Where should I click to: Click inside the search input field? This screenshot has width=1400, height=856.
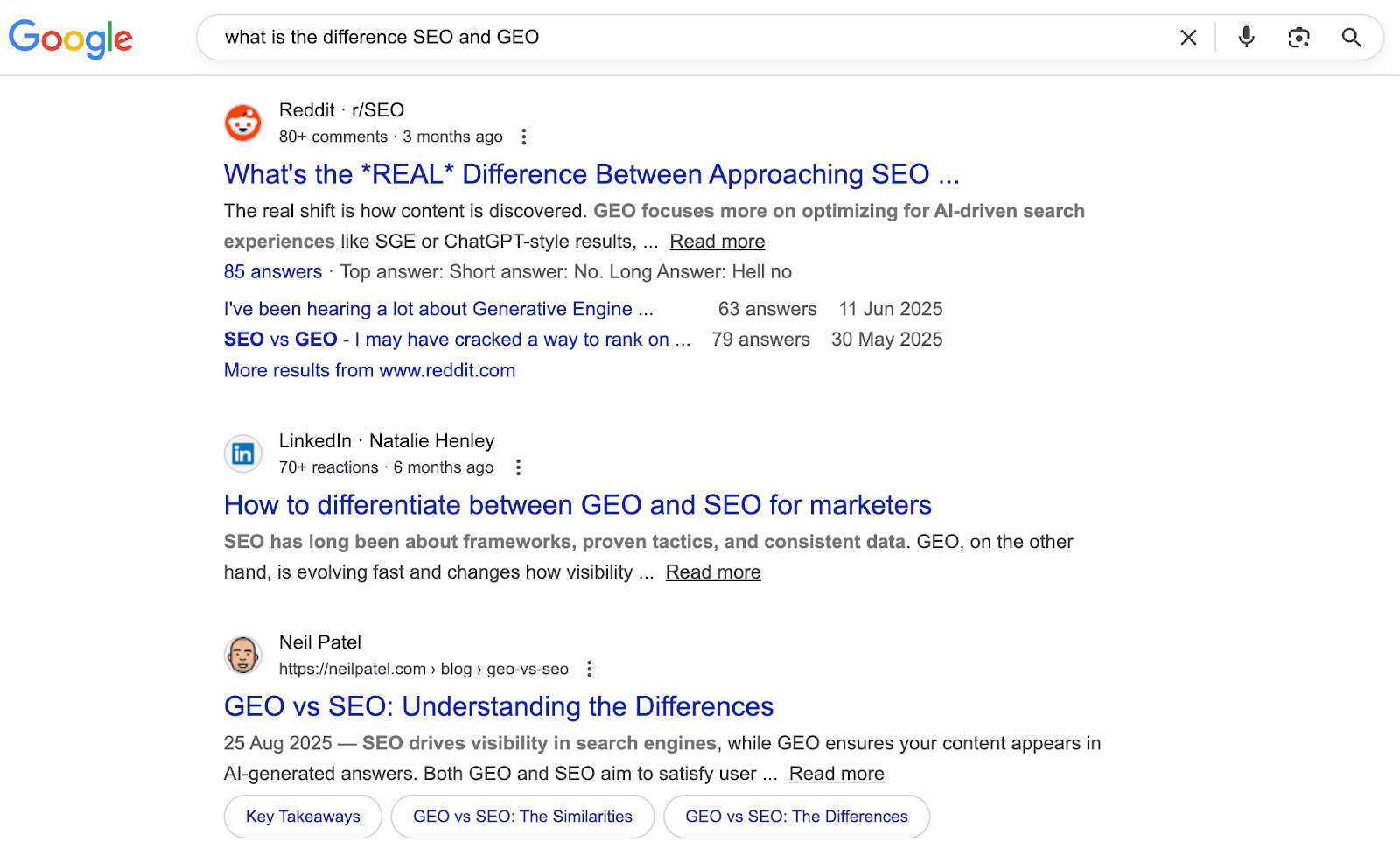(x=682, y=38)
